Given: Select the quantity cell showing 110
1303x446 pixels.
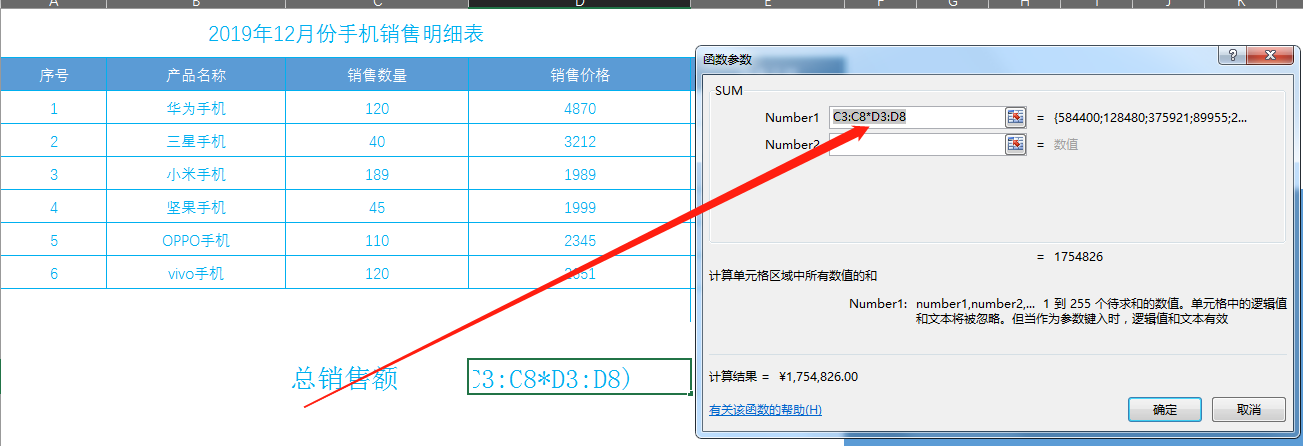Looking at the screenshot, I should coord(377,240).
